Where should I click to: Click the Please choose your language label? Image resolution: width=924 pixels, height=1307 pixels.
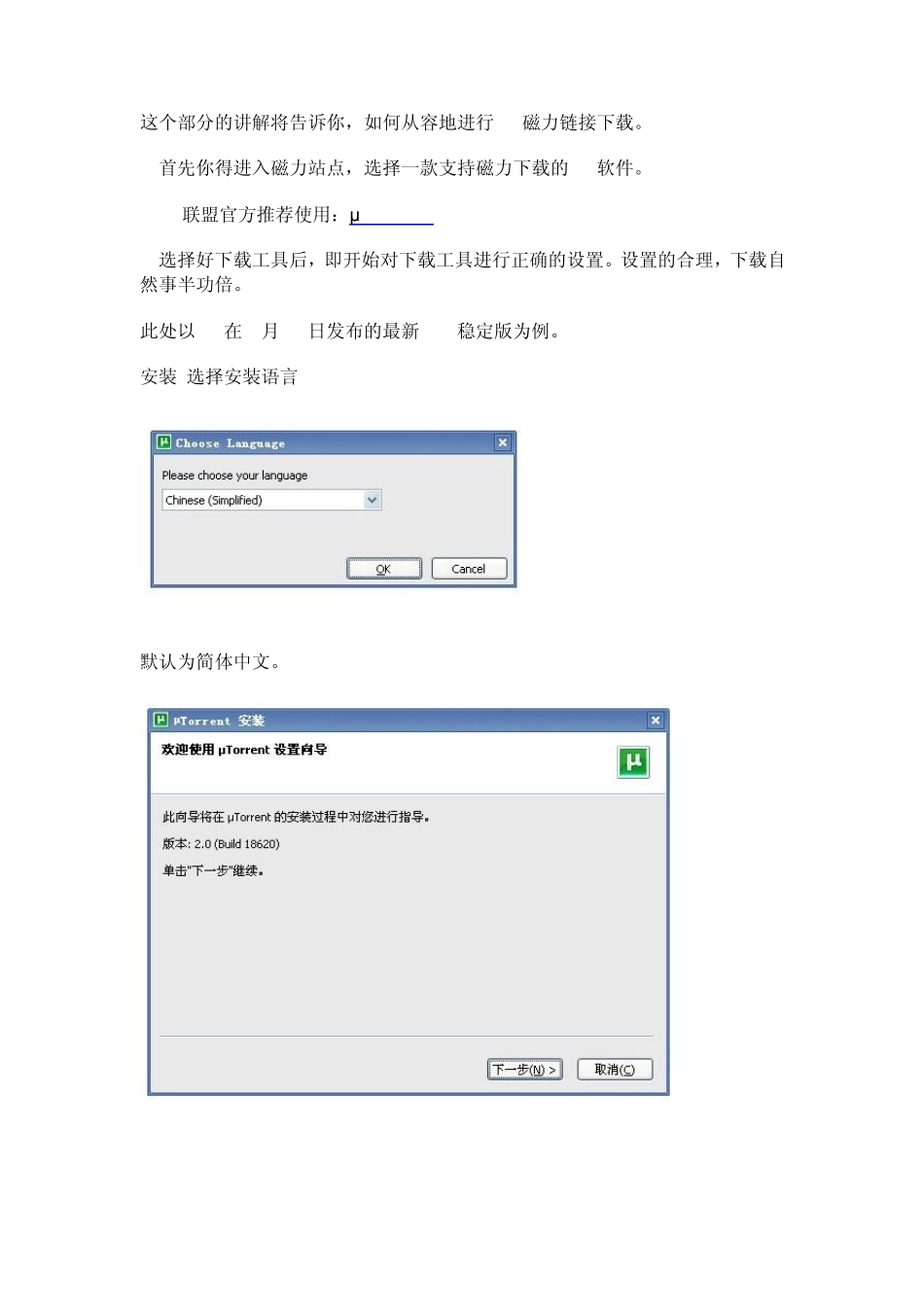(234, 476)
